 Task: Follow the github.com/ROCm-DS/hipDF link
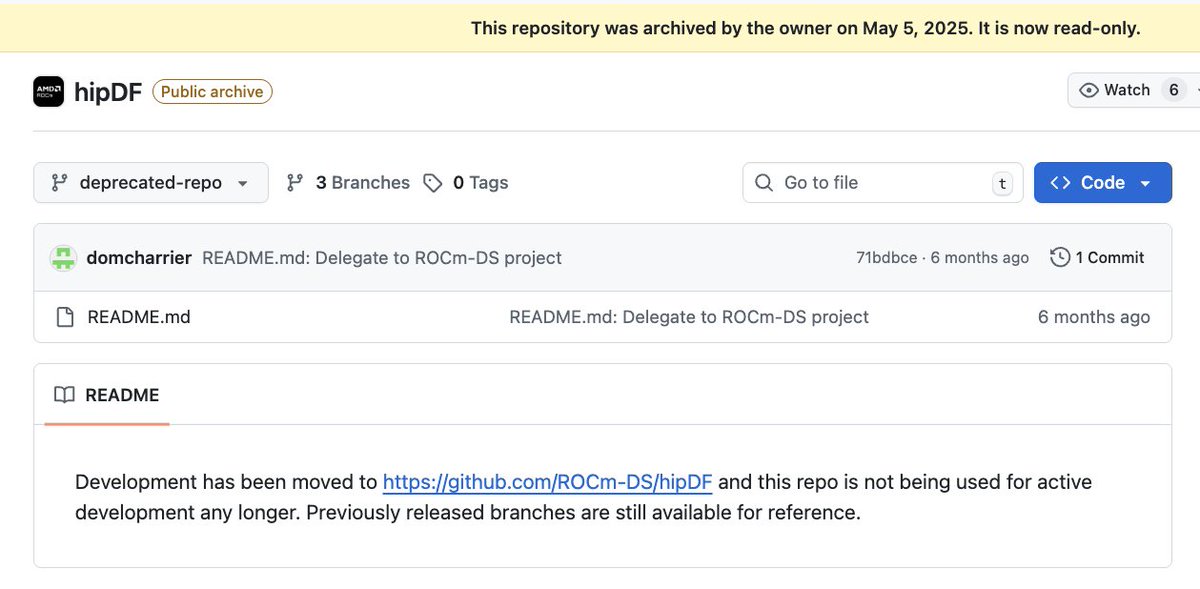[548, 482]
